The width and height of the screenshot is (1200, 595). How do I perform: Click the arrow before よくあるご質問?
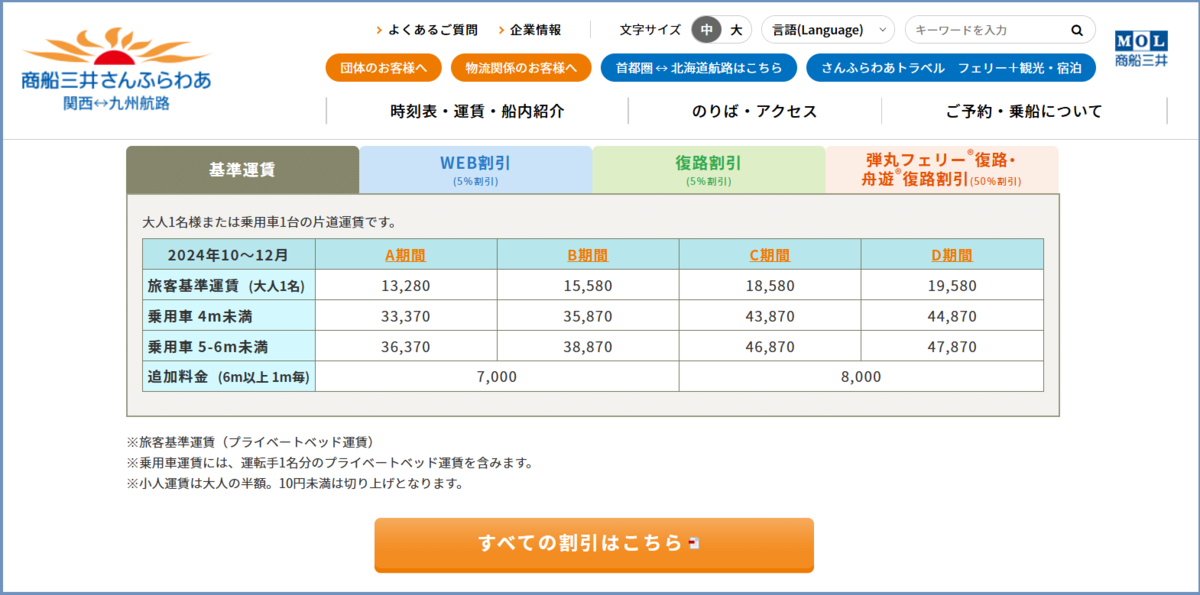point(379,30)
